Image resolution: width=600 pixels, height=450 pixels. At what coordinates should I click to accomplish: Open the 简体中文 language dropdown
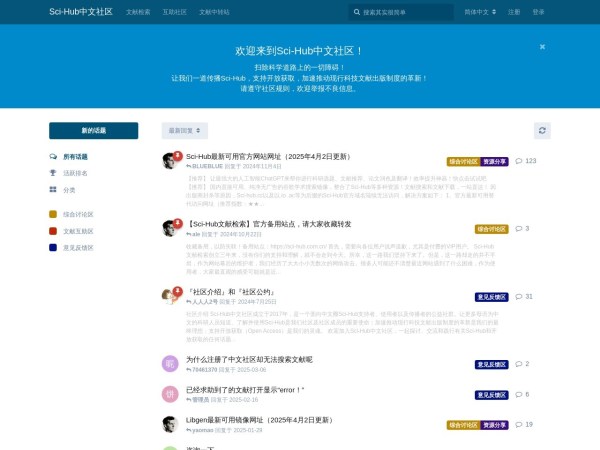(479, 12)
